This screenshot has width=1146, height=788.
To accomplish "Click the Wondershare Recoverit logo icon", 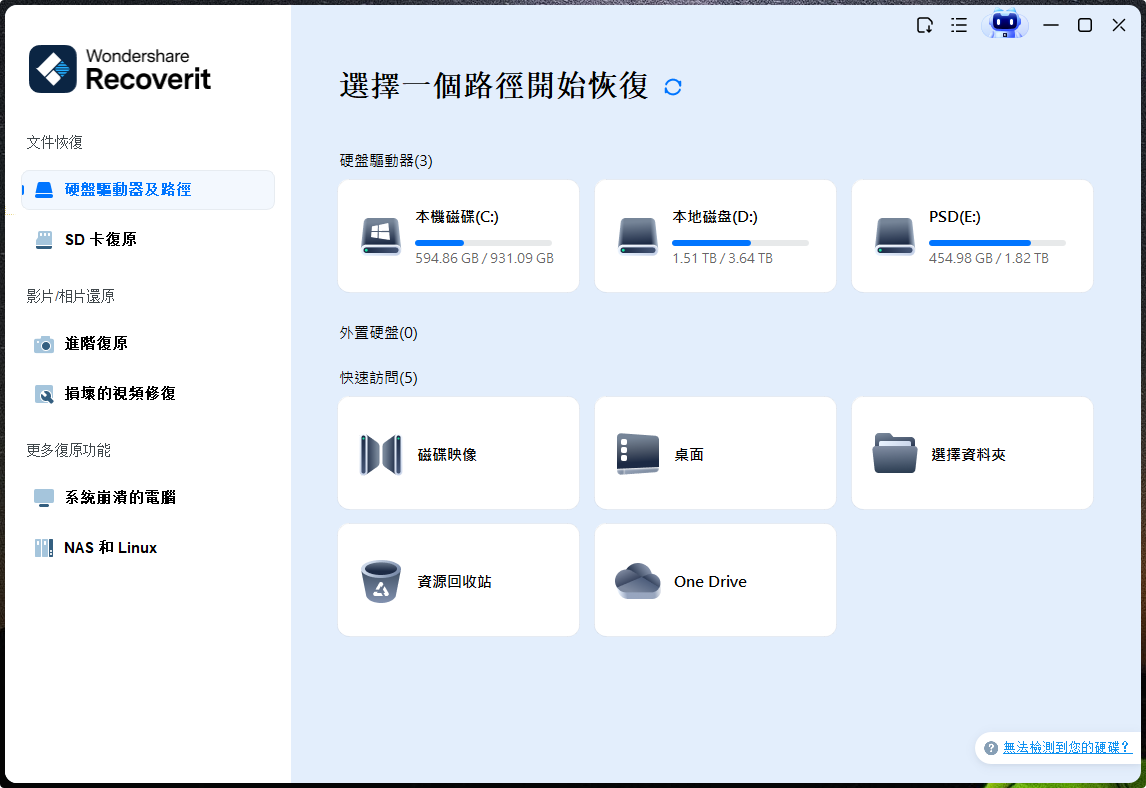I will coord(53,69).
